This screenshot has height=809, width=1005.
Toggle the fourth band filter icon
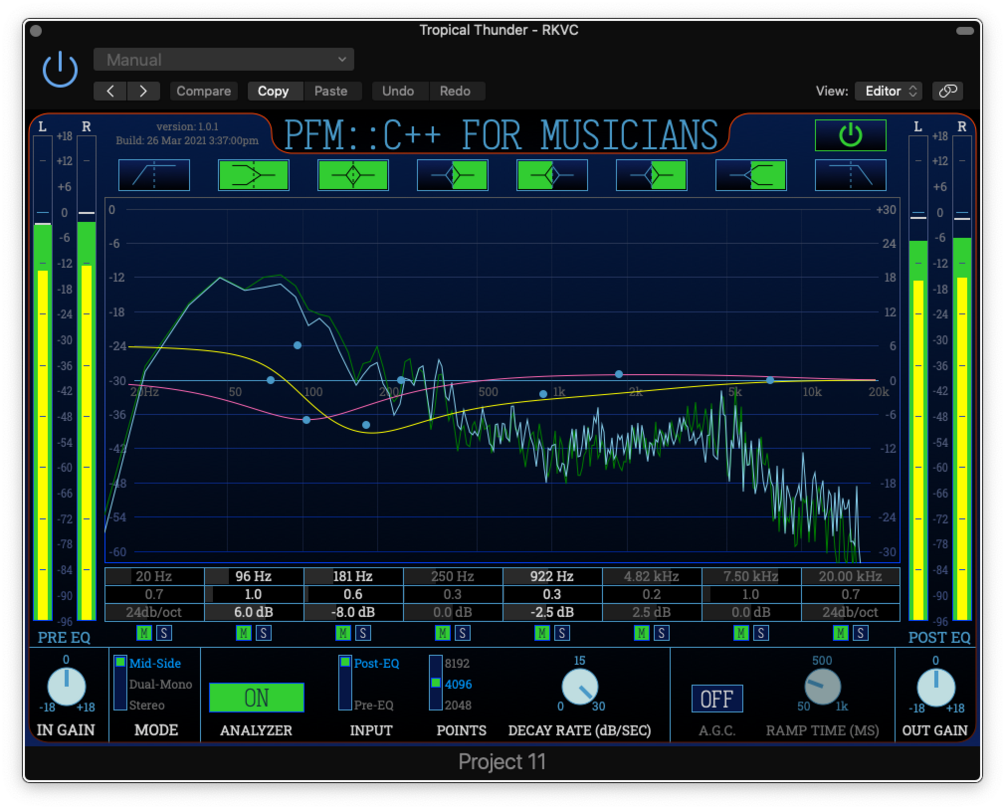(453, 175)
